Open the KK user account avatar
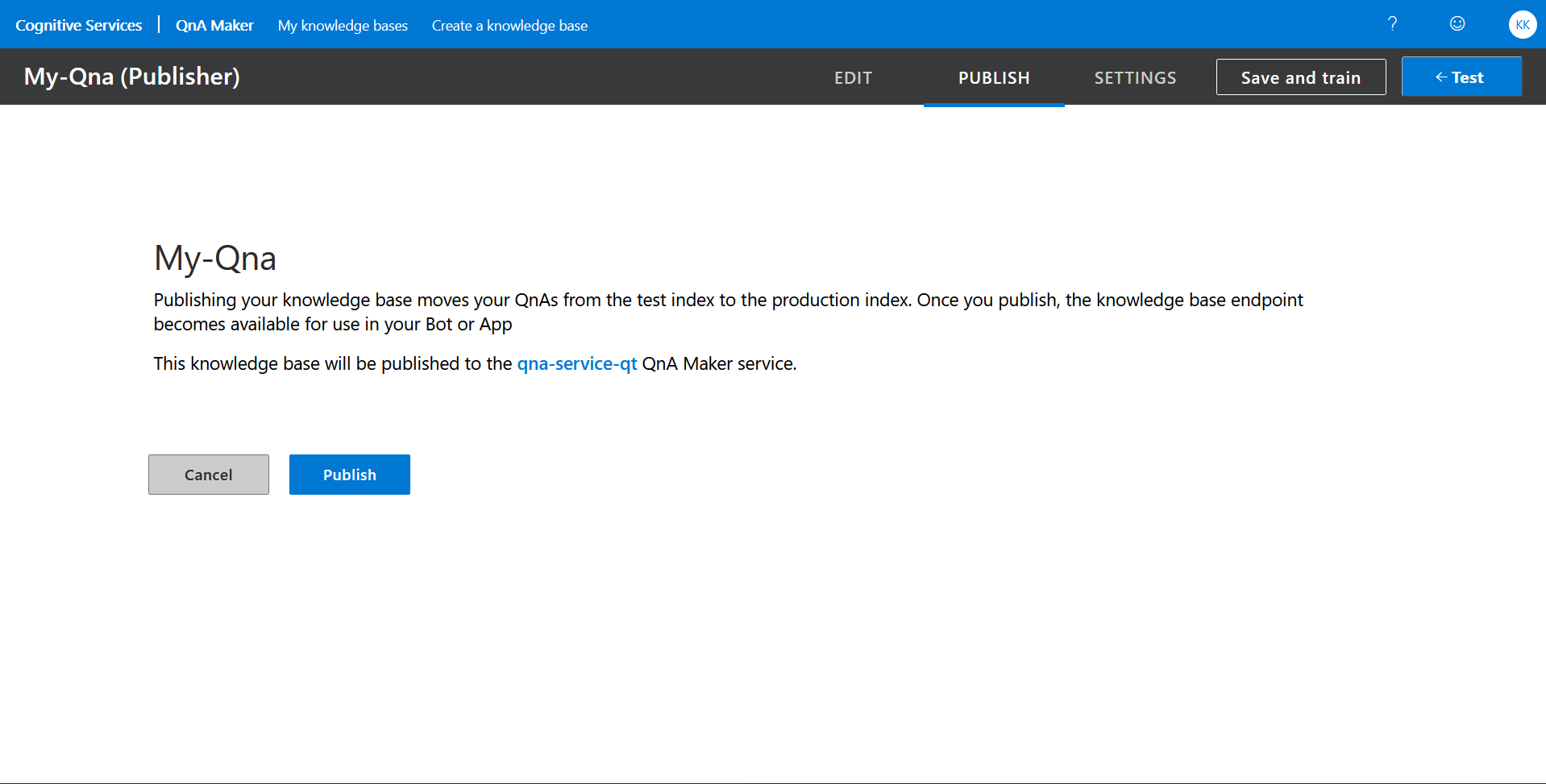 [1523, 25]
